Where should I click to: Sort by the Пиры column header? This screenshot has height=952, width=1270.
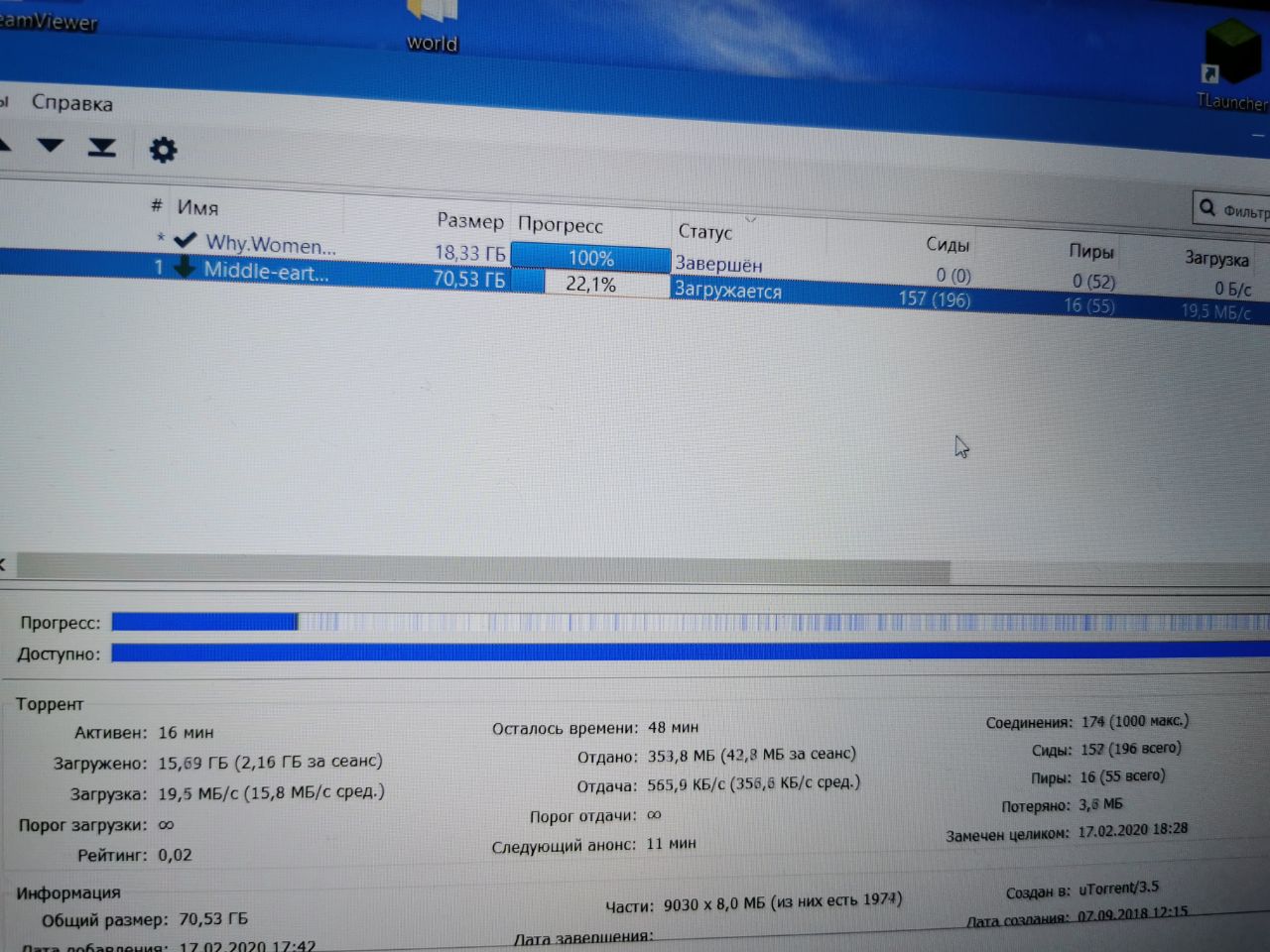point(1091,252)
